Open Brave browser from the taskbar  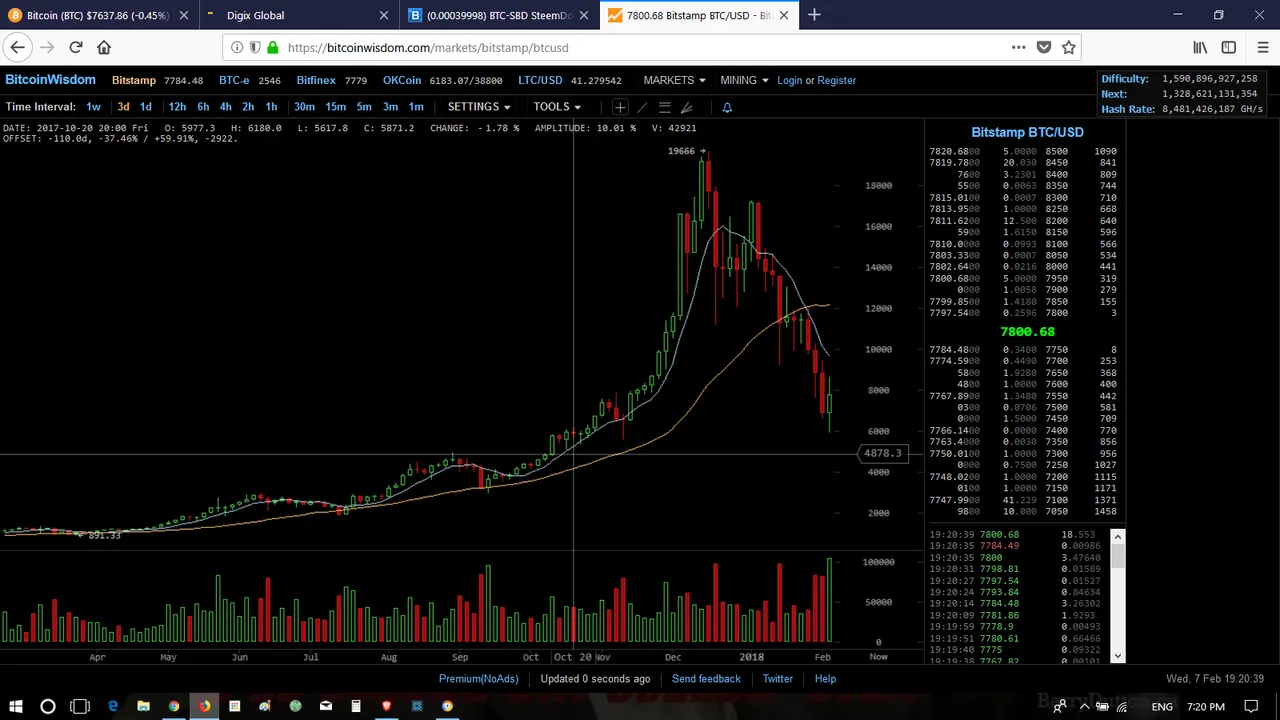pos(386,706)
